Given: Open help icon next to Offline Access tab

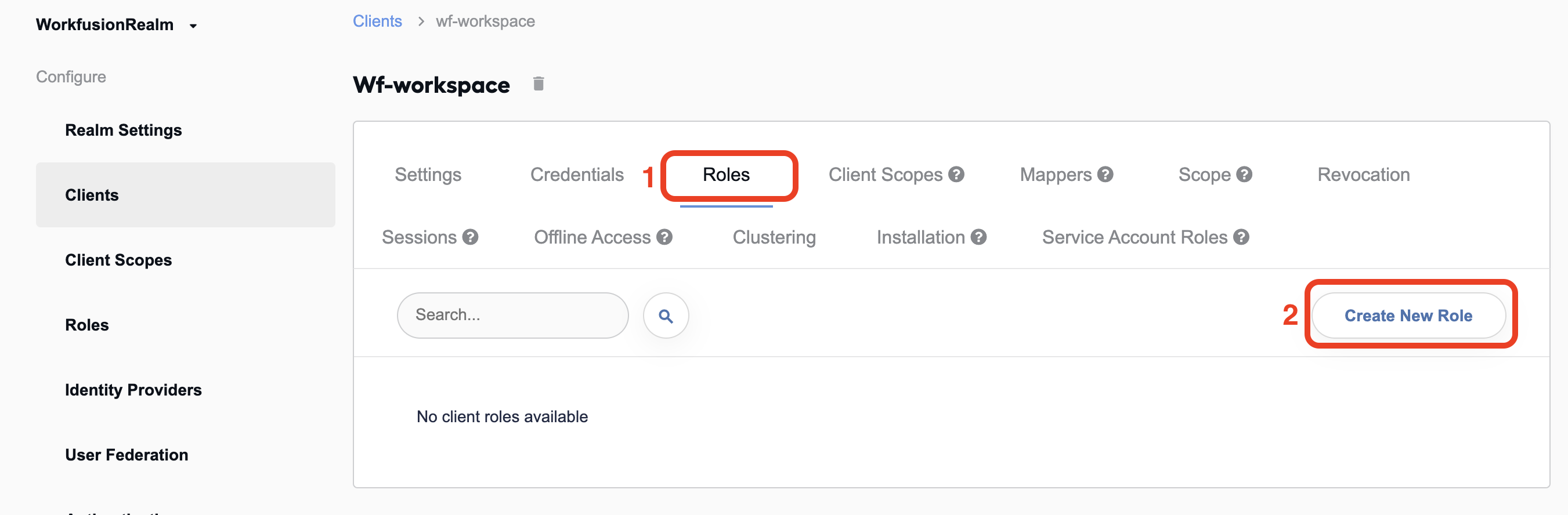Looking at the screenshot, I should (664, 237).
